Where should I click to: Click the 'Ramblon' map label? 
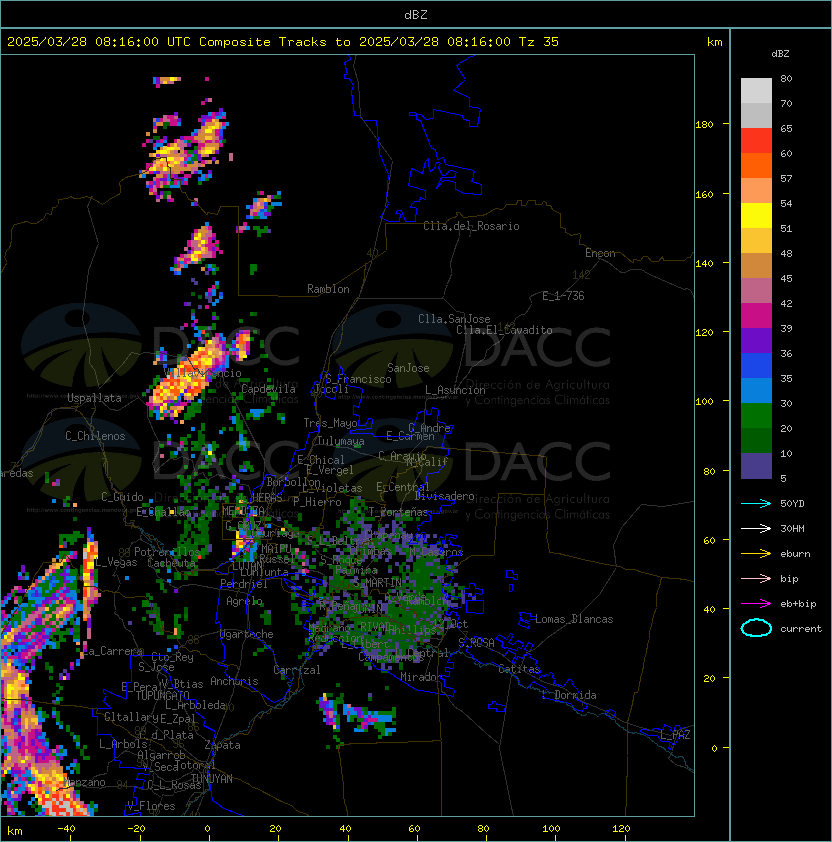click(x=328, y=289)
